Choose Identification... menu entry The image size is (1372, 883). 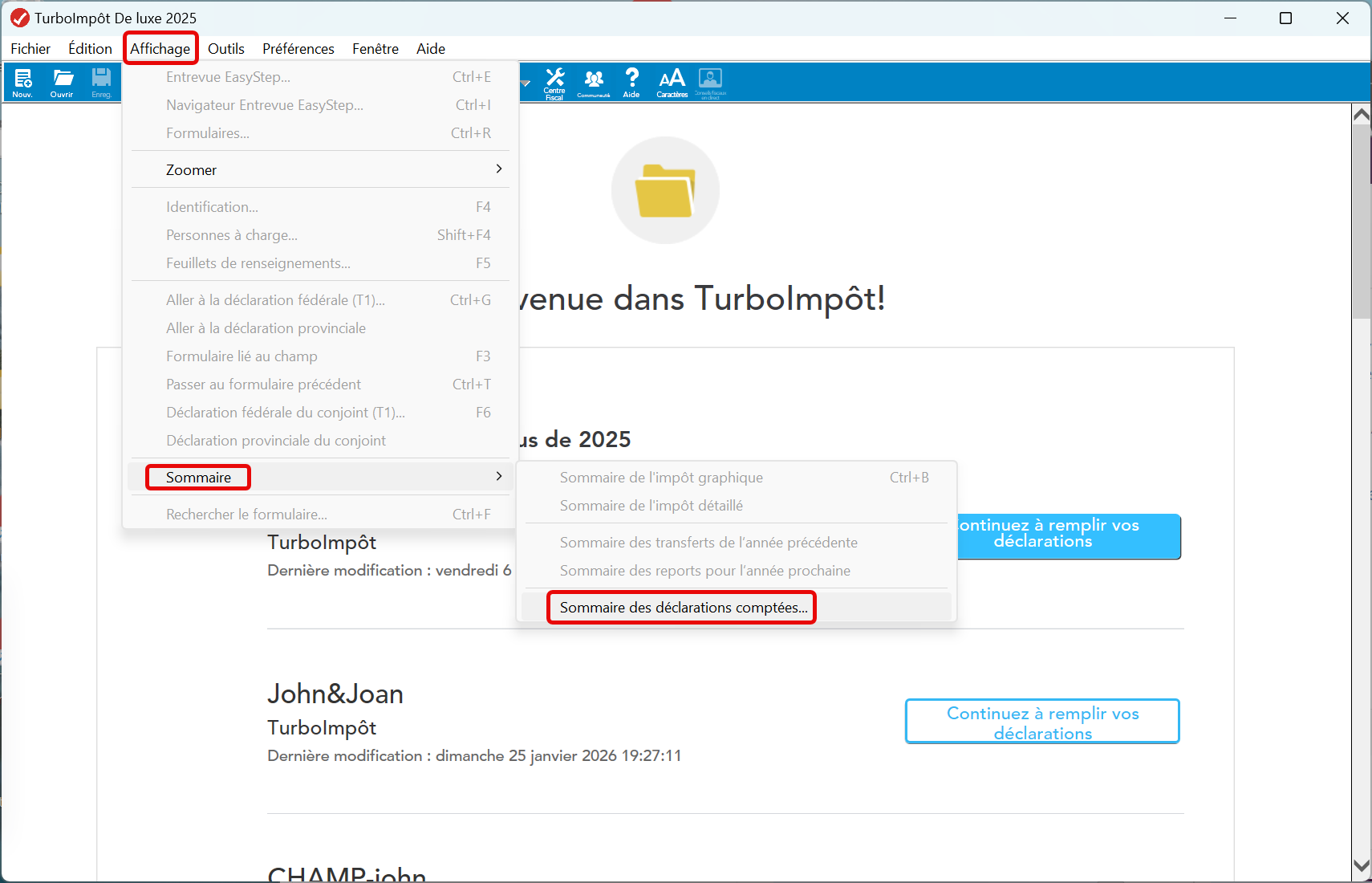[x=320, y=207]
